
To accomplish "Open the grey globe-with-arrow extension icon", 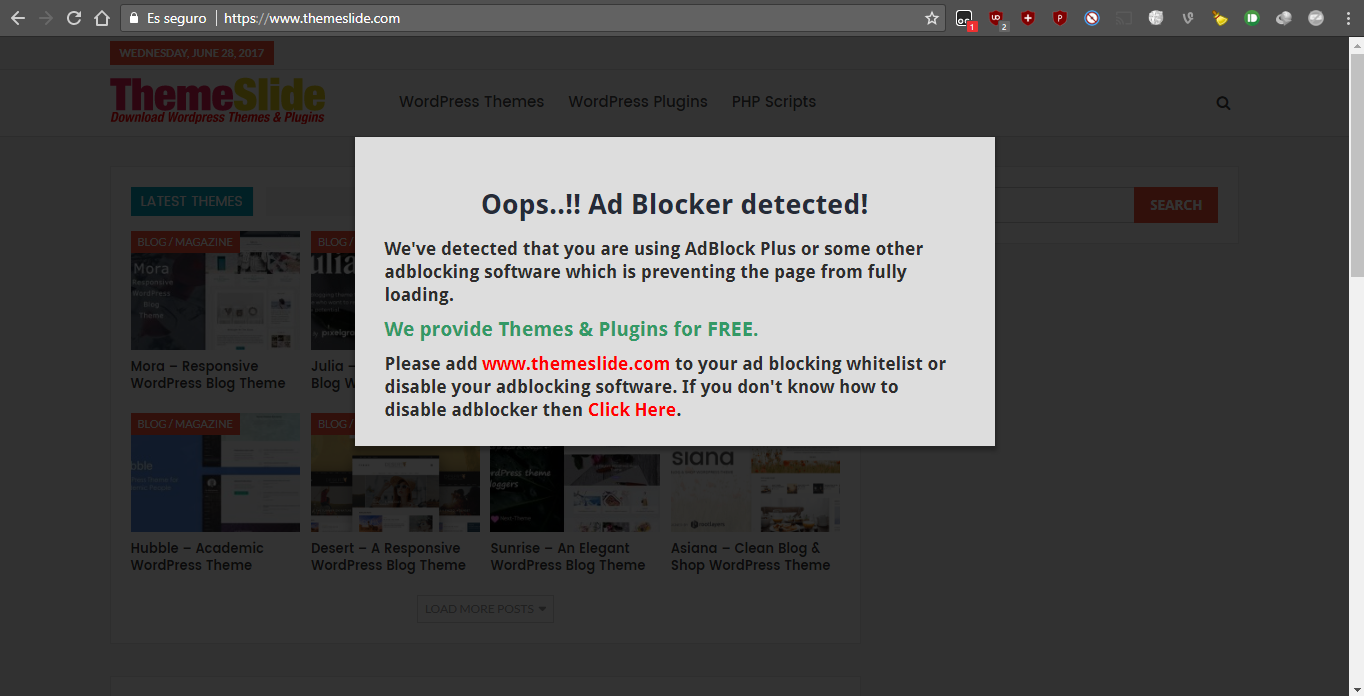I will [x=1284, y=18].
